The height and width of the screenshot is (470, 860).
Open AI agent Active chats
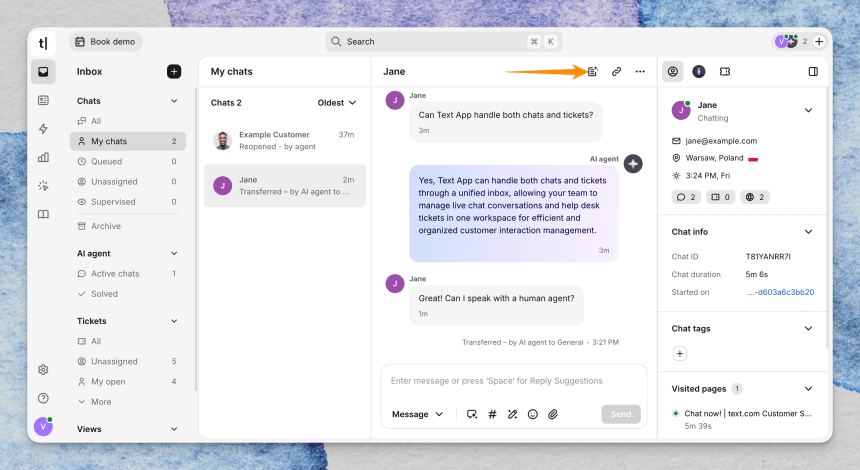127,274
